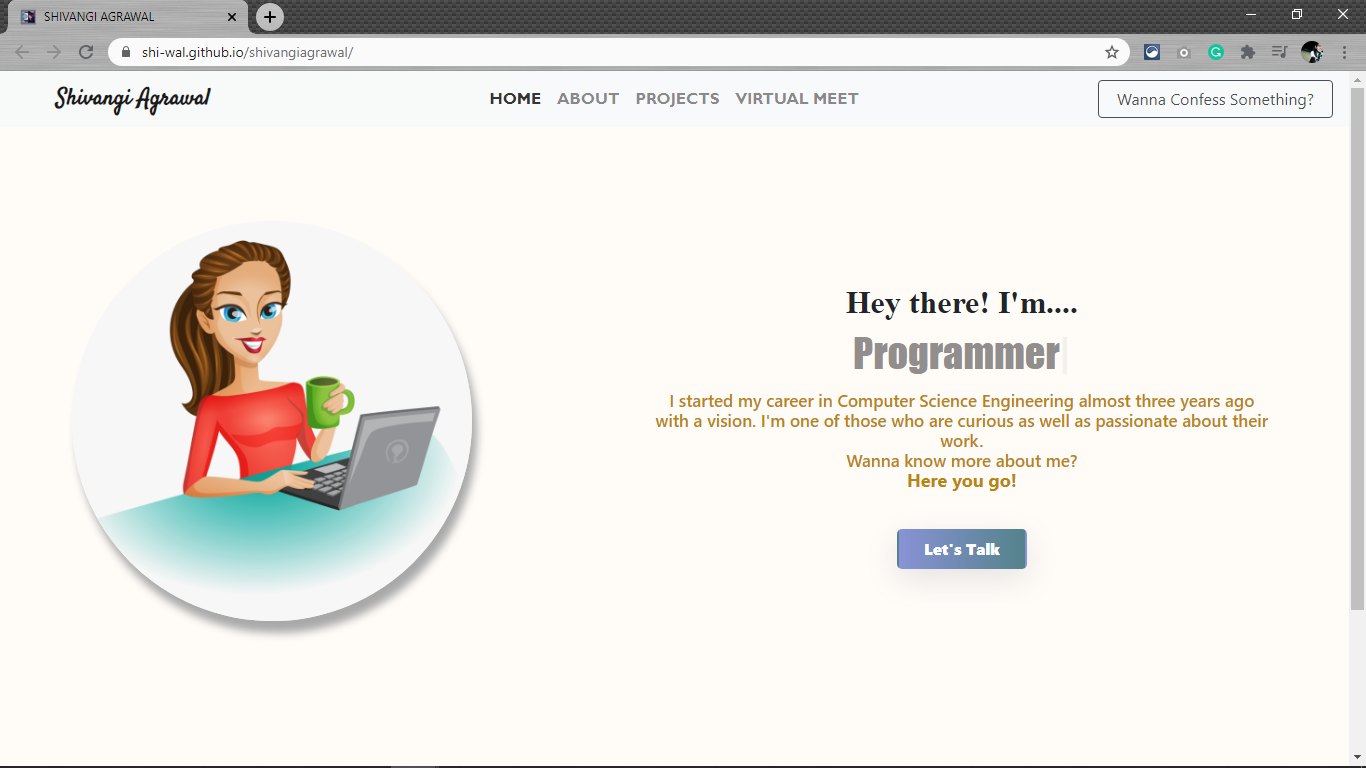The image size is (1366, 768).
Task: Click the address bar URL field
Action: pos(600,52)
